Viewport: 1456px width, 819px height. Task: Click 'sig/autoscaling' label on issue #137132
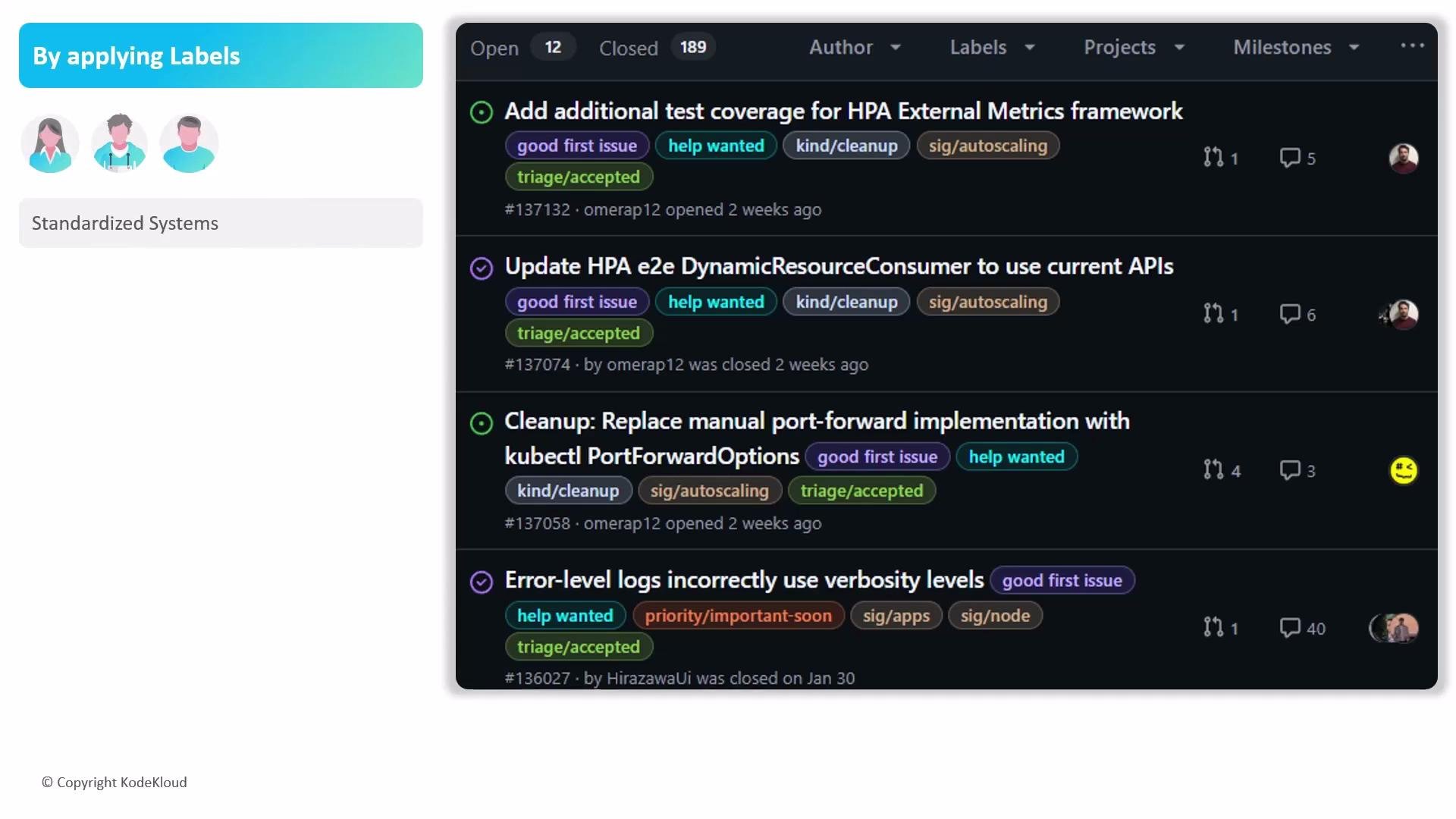[x=988, y=146]
